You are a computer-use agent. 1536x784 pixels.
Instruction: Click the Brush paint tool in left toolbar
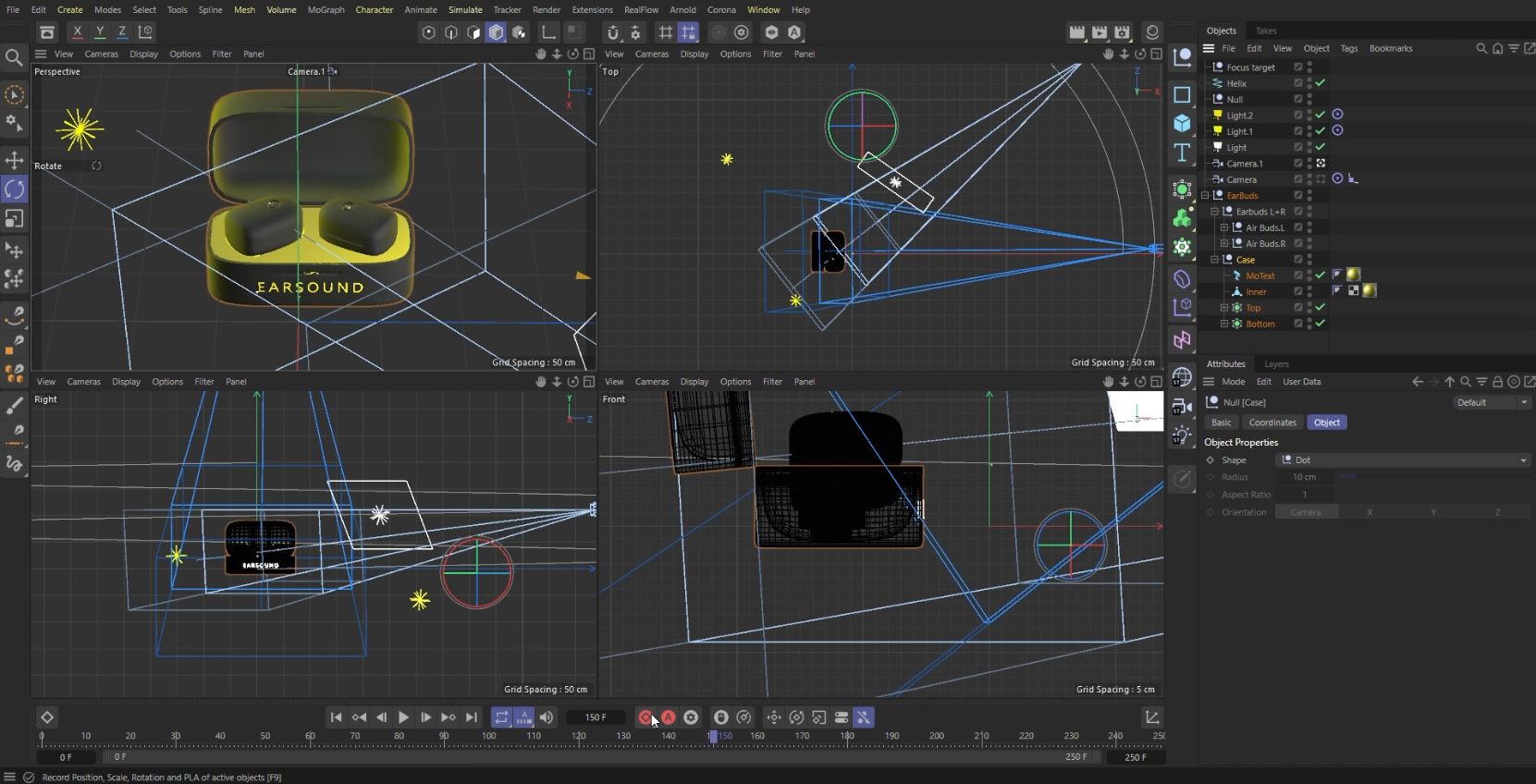click(14, 406)
